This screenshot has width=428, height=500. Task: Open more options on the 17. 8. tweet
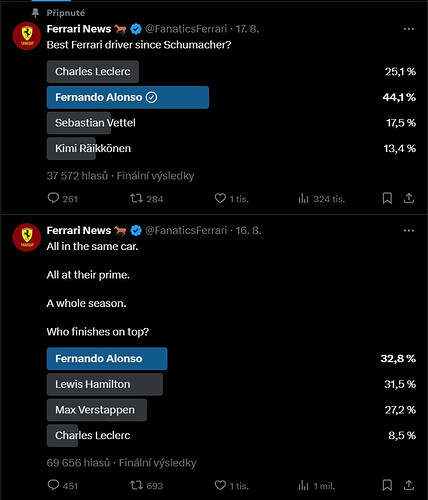pyautogui.click(x=409, y=29)
